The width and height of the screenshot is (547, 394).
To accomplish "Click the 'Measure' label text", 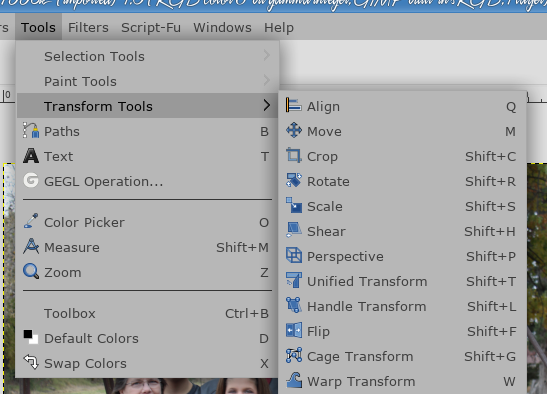I will click(x=72, y=247).
